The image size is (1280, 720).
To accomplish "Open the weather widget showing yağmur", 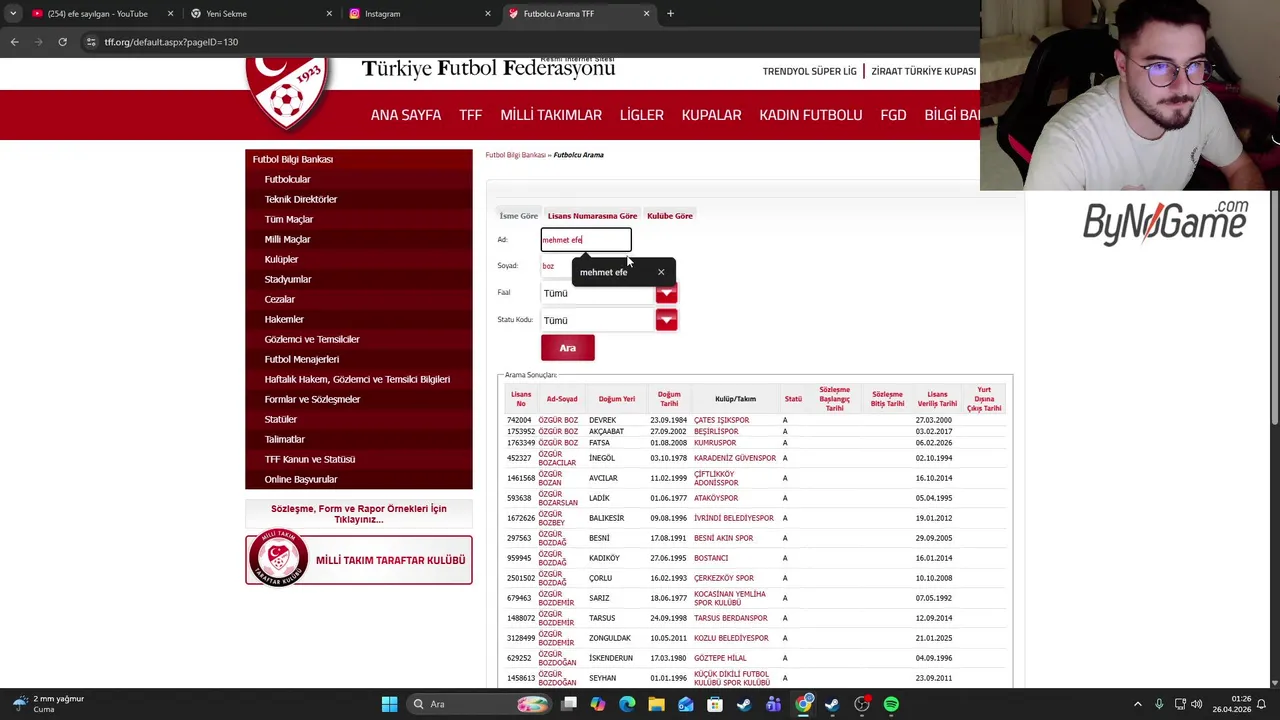I will click(x=48, y=704).
